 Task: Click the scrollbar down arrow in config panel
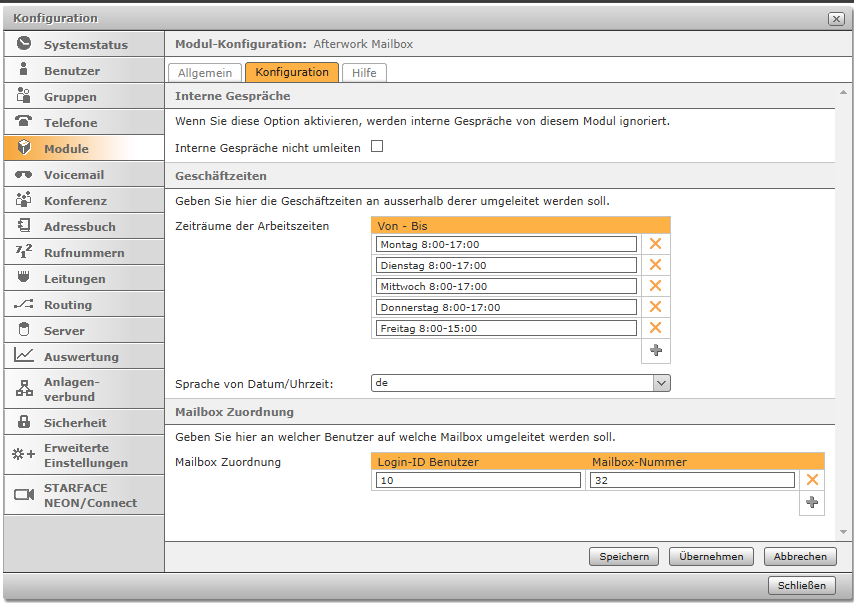843,532
